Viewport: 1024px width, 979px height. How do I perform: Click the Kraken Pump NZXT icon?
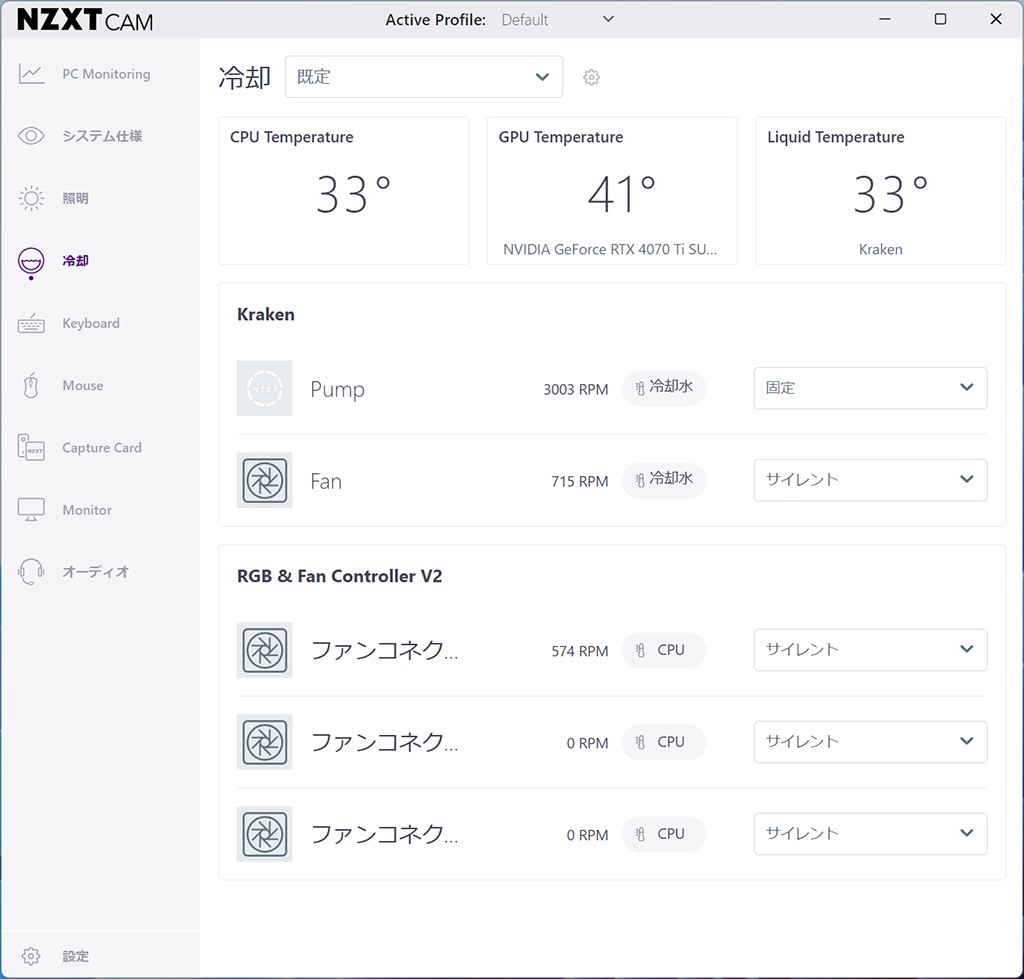click(265, 388)
